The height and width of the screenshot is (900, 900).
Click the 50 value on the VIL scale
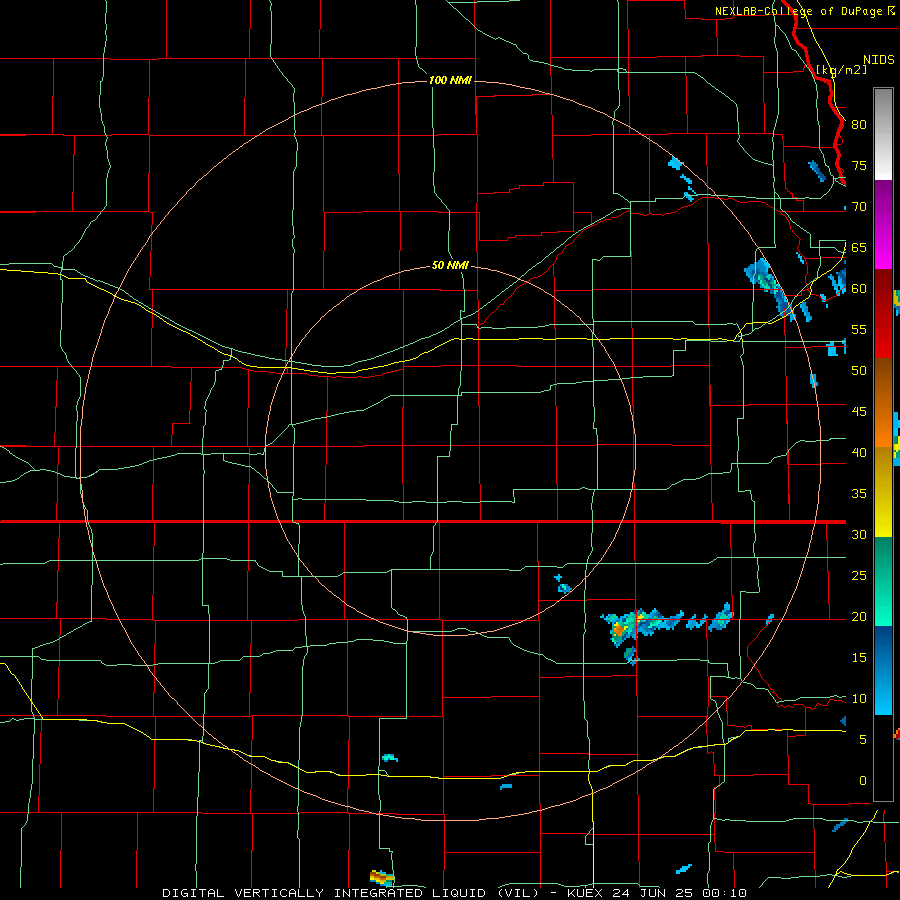pos(859,370)
